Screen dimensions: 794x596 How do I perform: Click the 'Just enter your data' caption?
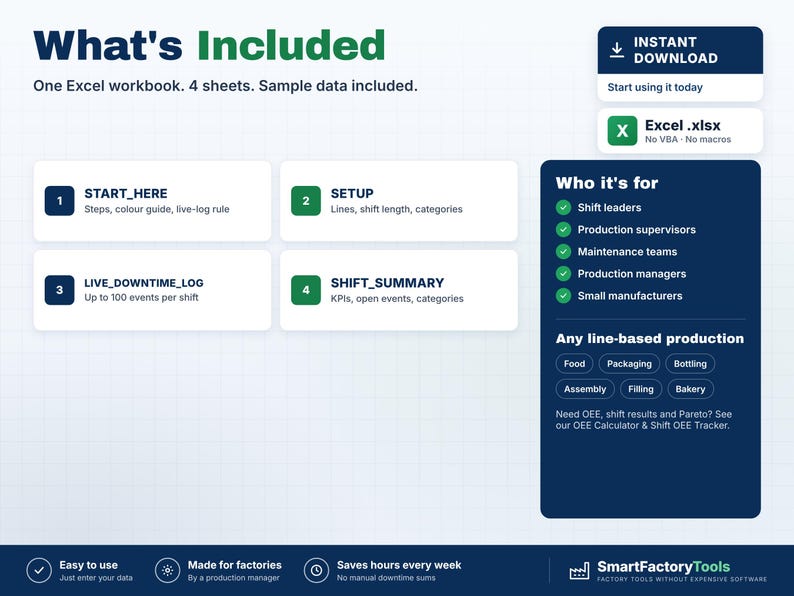[x=96, y=578]
